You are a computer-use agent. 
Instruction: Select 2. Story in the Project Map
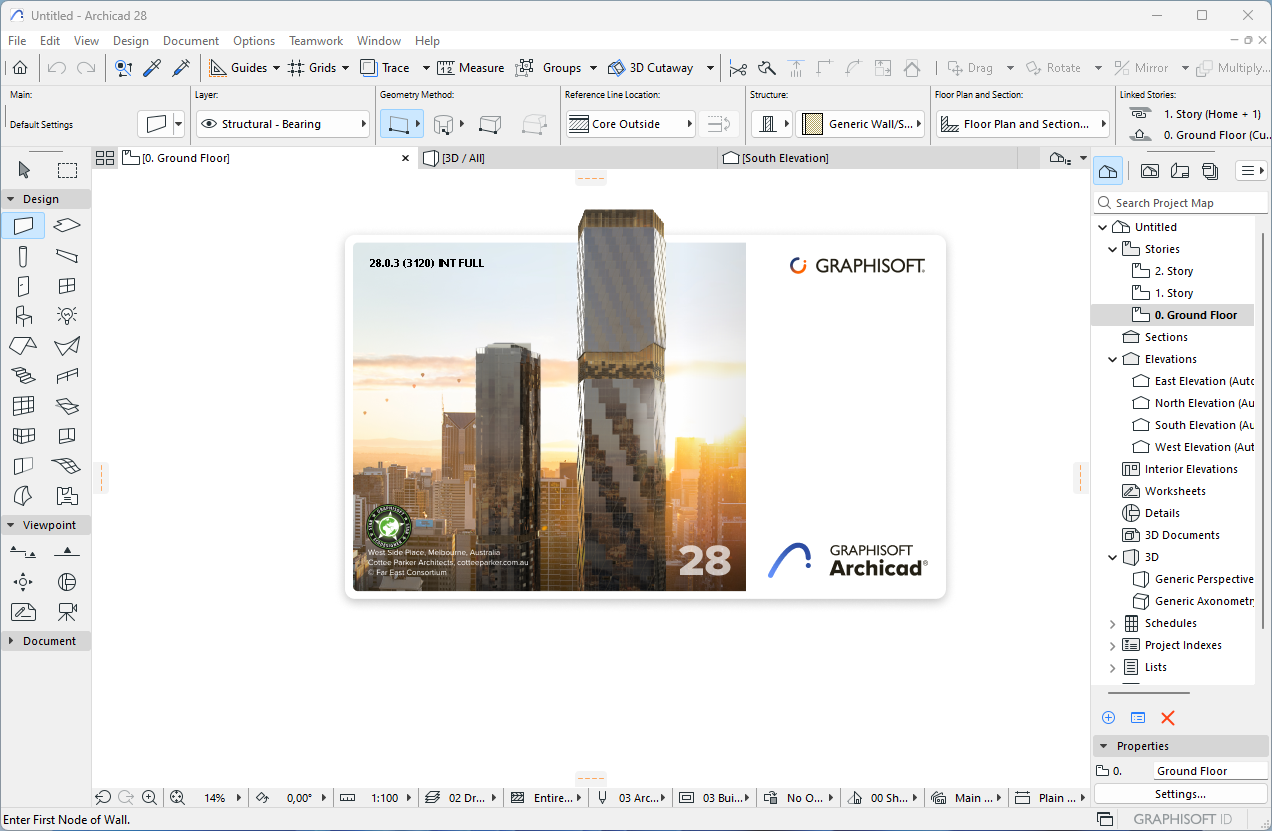pyautogui.click(x=1174, y=271)
